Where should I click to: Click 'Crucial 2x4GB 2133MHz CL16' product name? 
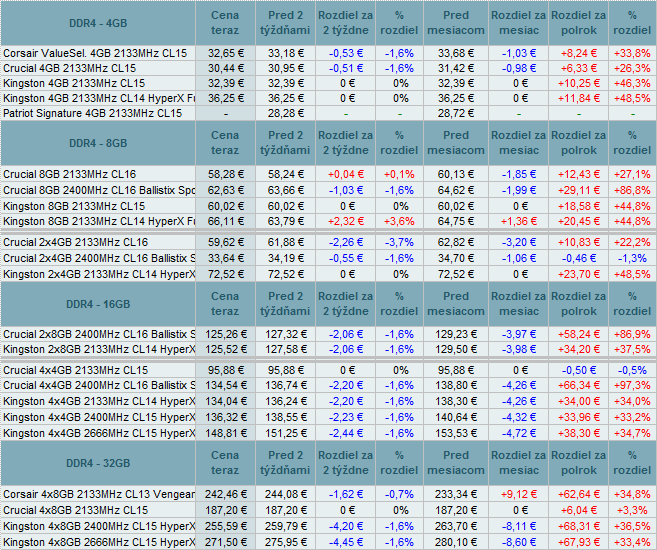pyautogui.click(x=76, y=242)
